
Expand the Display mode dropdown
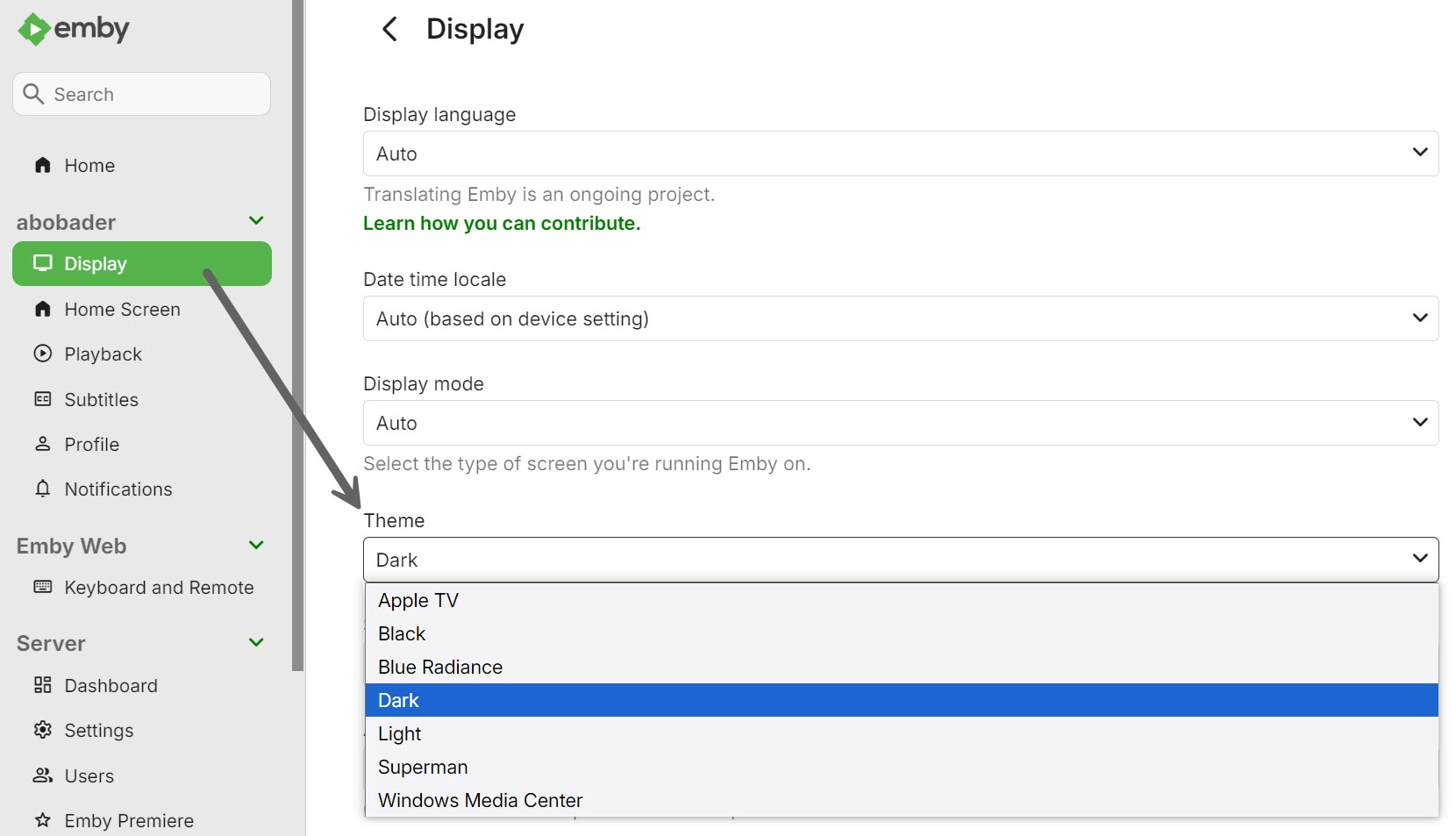[900, 423]
